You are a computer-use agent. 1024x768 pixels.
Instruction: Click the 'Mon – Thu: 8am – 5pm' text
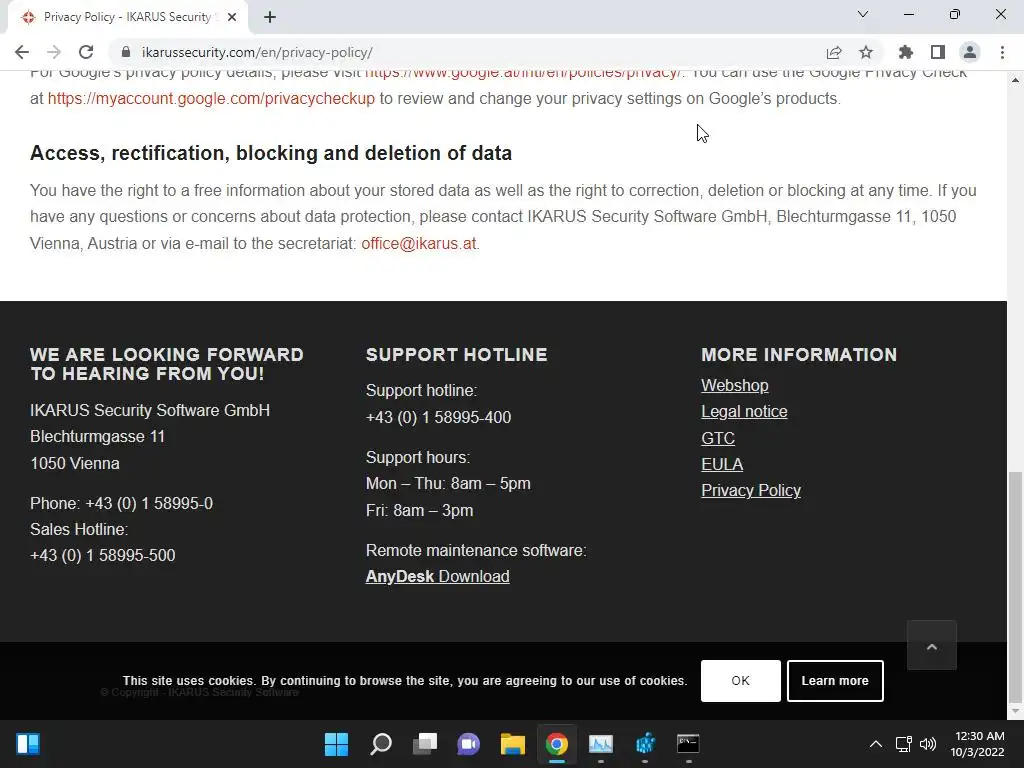coord(448,484)
